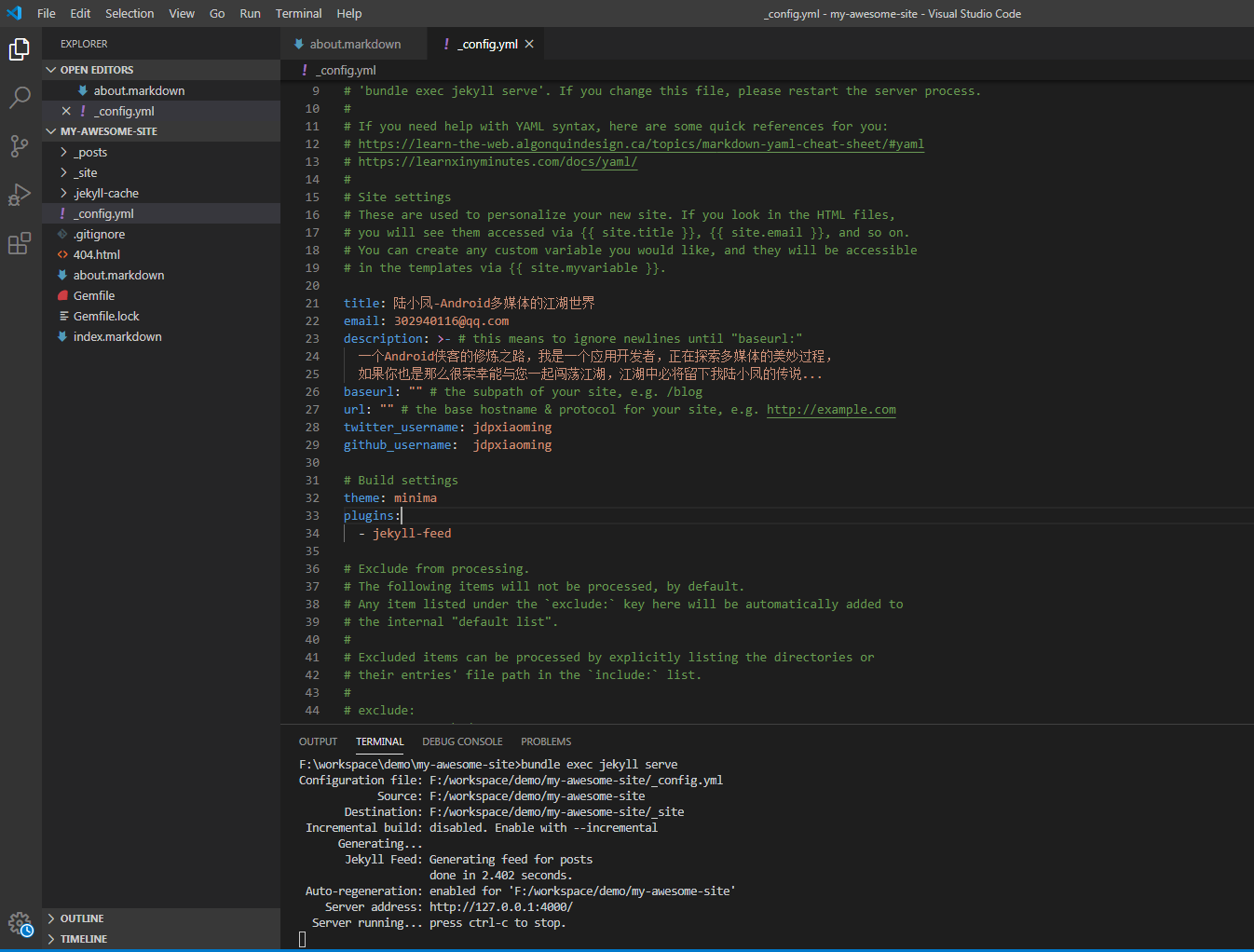Screen dimensions: 1254x952
Task: Click the github_username value jdpxiaoming
Action: 512,444
